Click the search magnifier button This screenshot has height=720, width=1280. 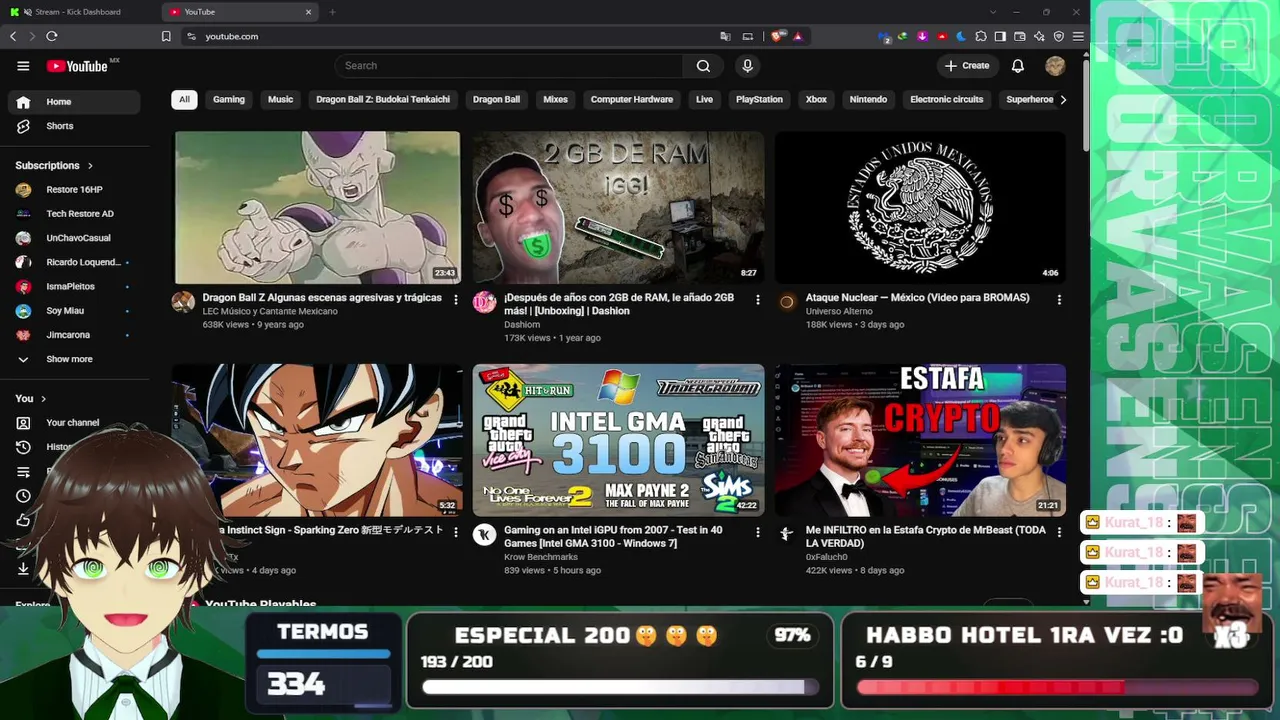(x=703, y=66)
